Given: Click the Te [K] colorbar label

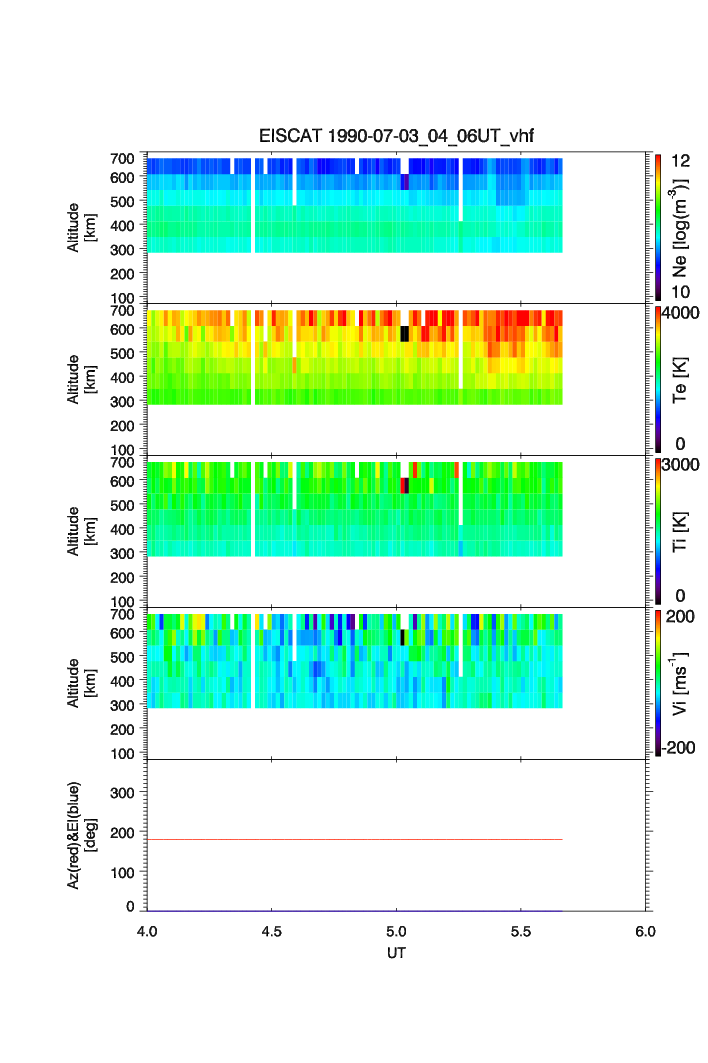Looking at the screenshot, I should click(x=680, y=380).
